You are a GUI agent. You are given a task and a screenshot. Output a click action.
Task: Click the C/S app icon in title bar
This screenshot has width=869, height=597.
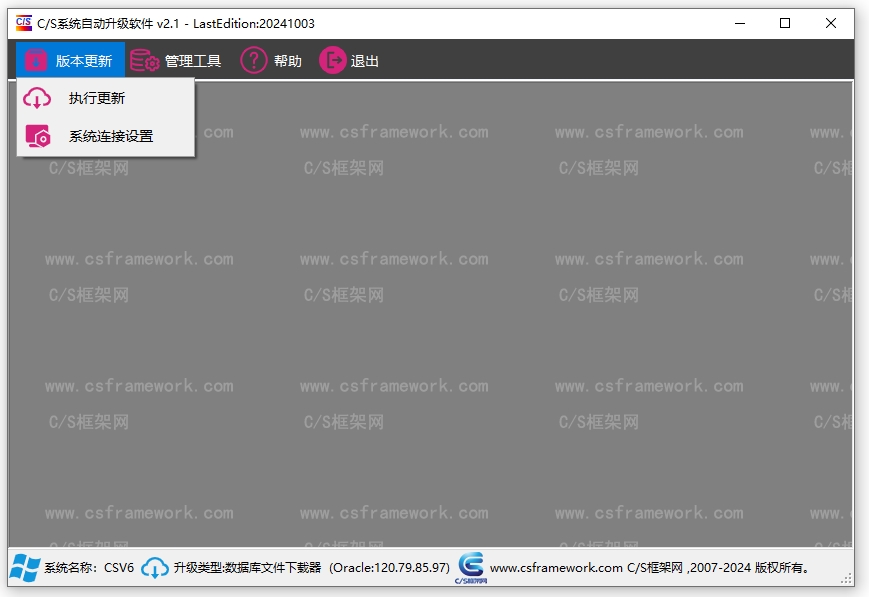tap(23, 23)
